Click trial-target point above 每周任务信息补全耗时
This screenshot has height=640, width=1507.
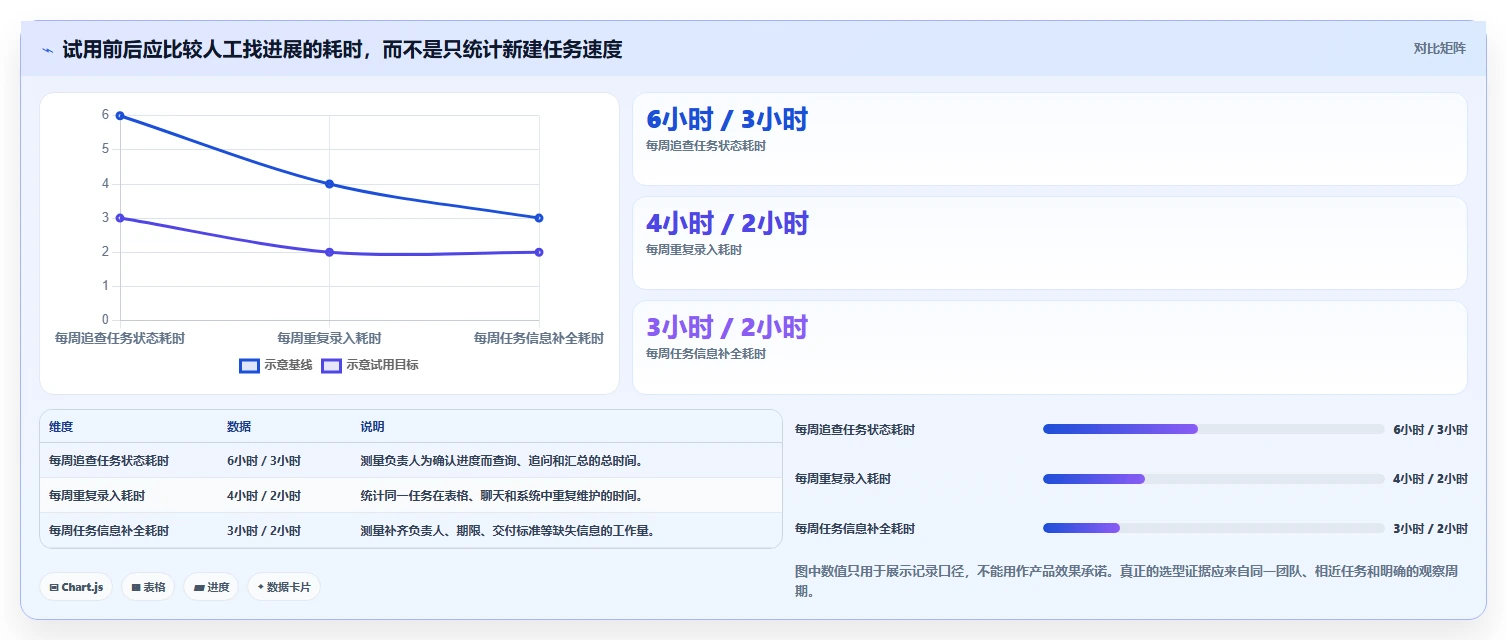539,252
